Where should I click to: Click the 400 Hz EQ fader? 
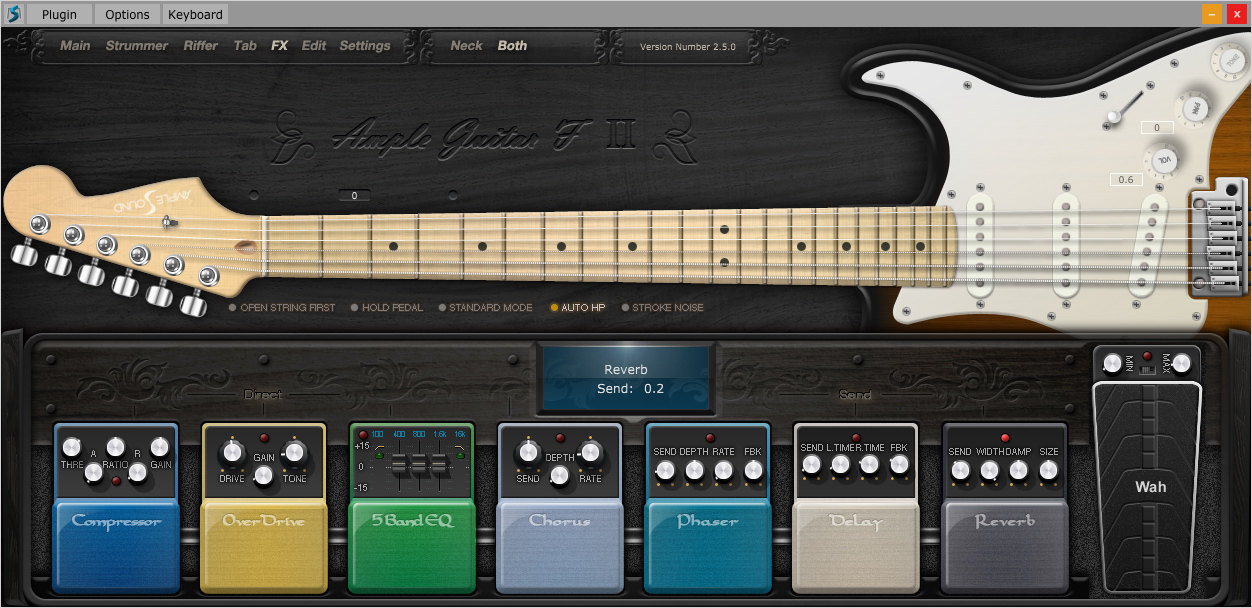coord(398,466)
